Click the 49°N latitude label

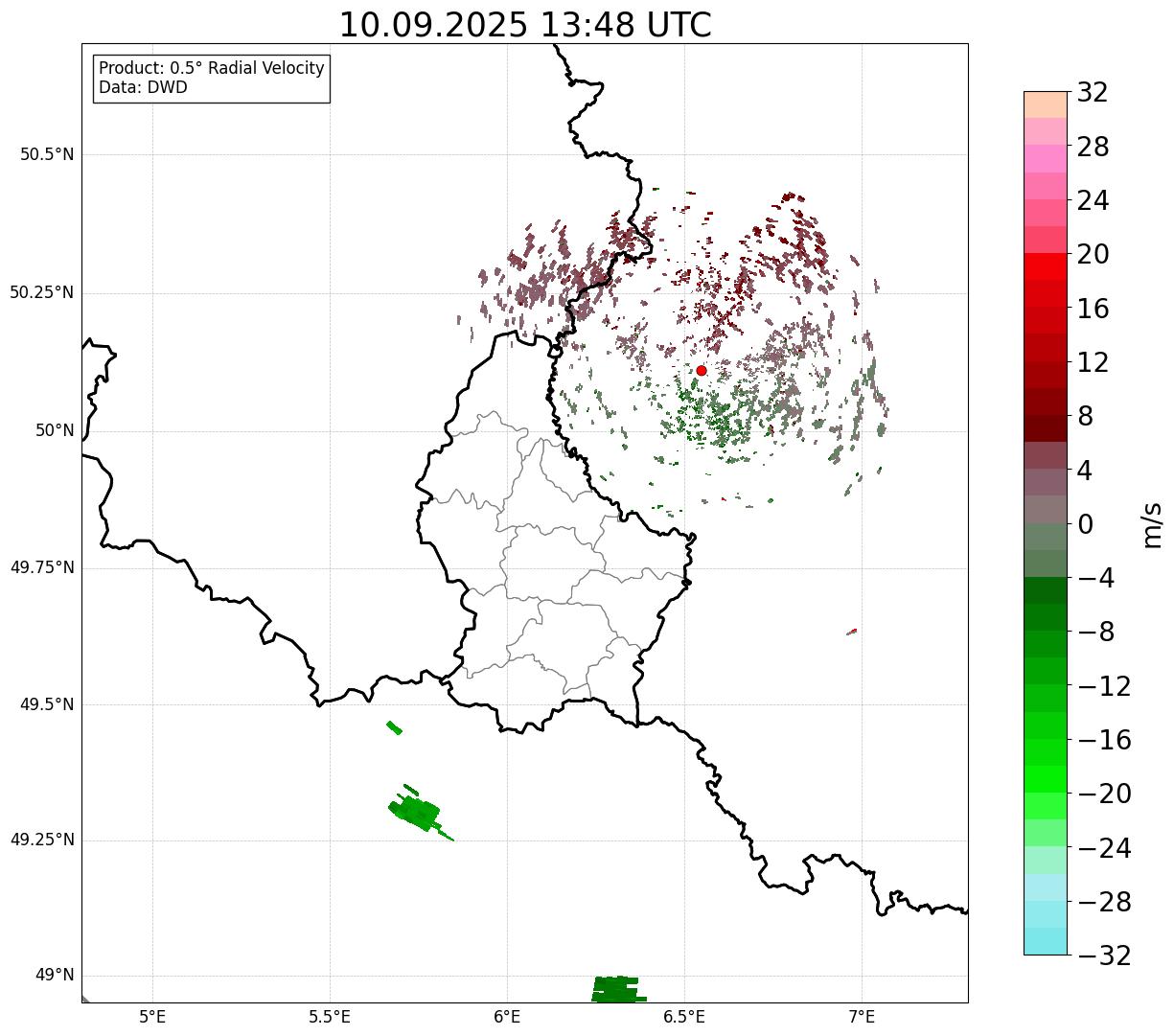[55, 976]
